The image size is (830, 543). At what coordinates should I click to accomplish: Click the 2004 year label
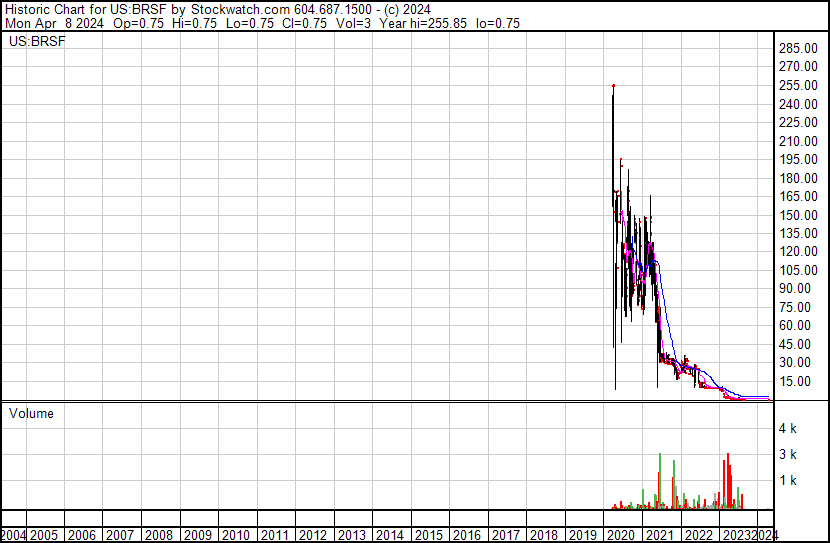[x=13, y=535]
